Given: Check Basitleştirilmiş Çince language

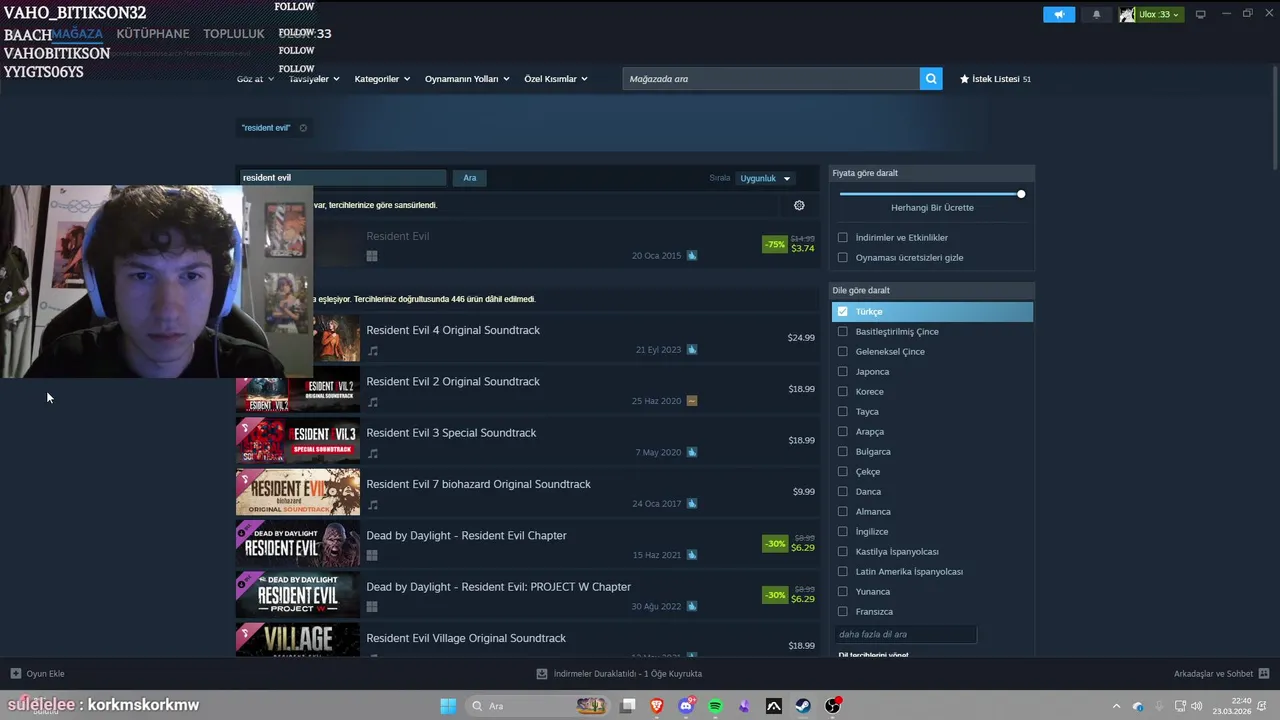Looking at the screenshot, I should 843,331.
